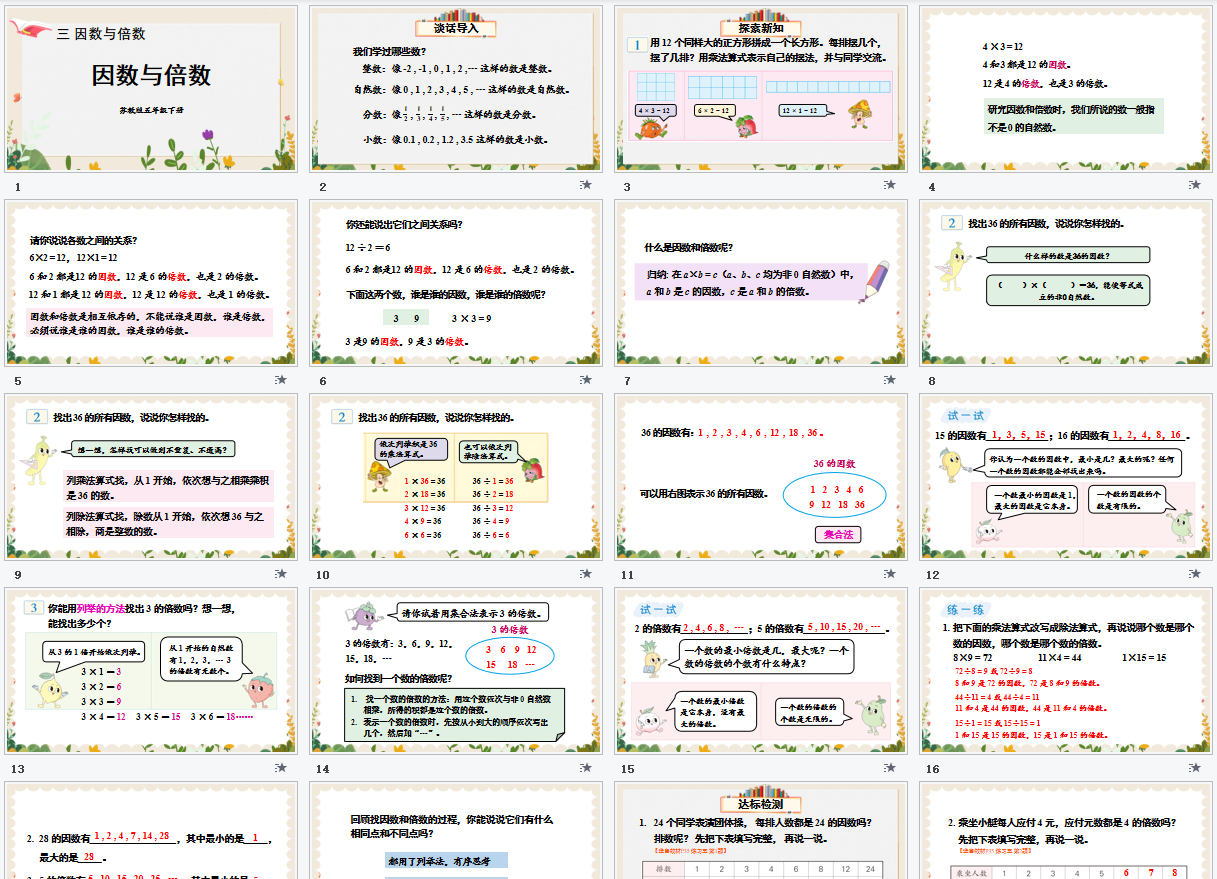Select slide 9 with 列乘法算式找 explanation
Viewport: 1217px width, 879px height.
[x=152, y=476]
